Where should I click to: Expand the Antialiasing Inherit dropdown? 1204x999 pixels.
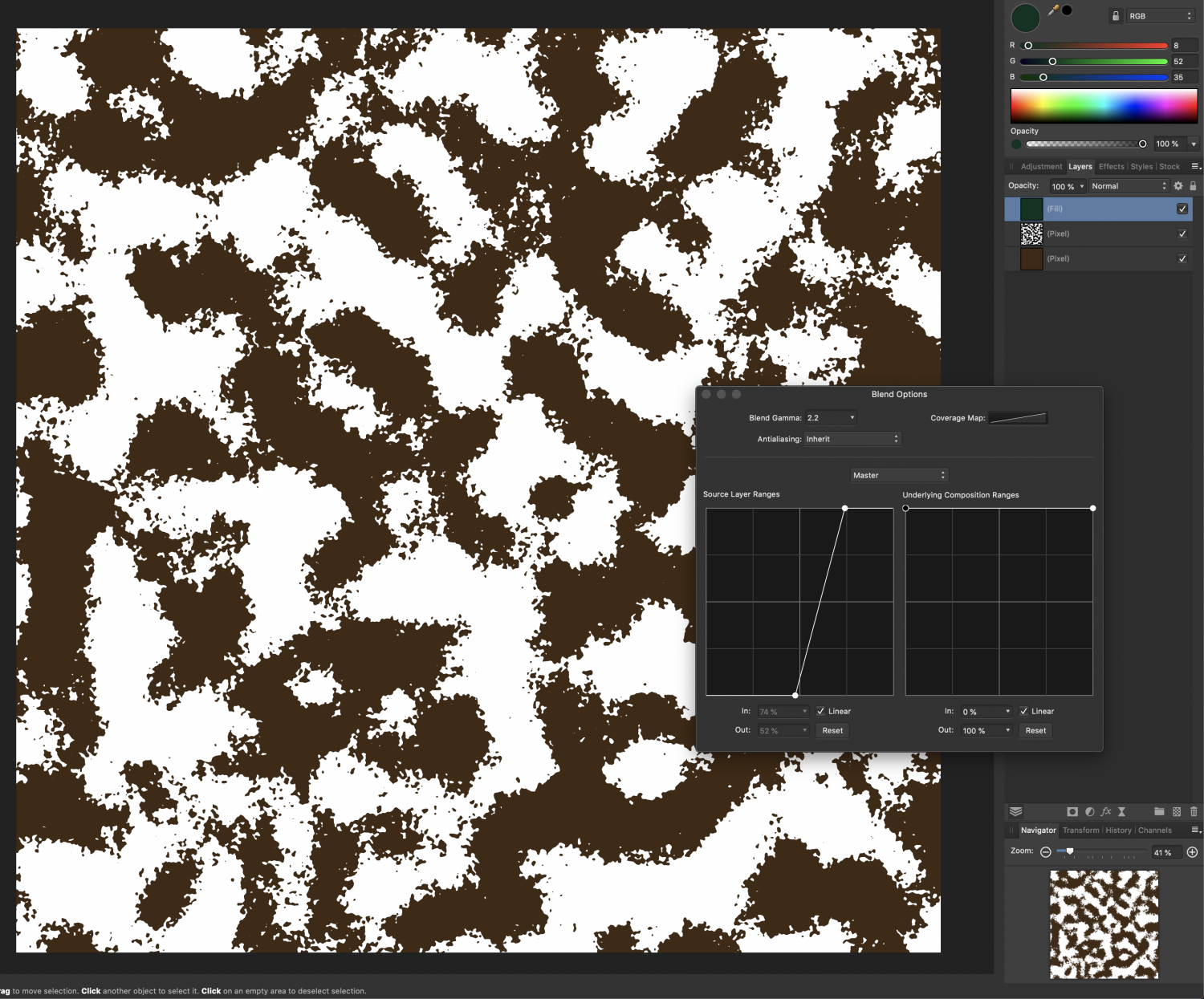point(852,439)
